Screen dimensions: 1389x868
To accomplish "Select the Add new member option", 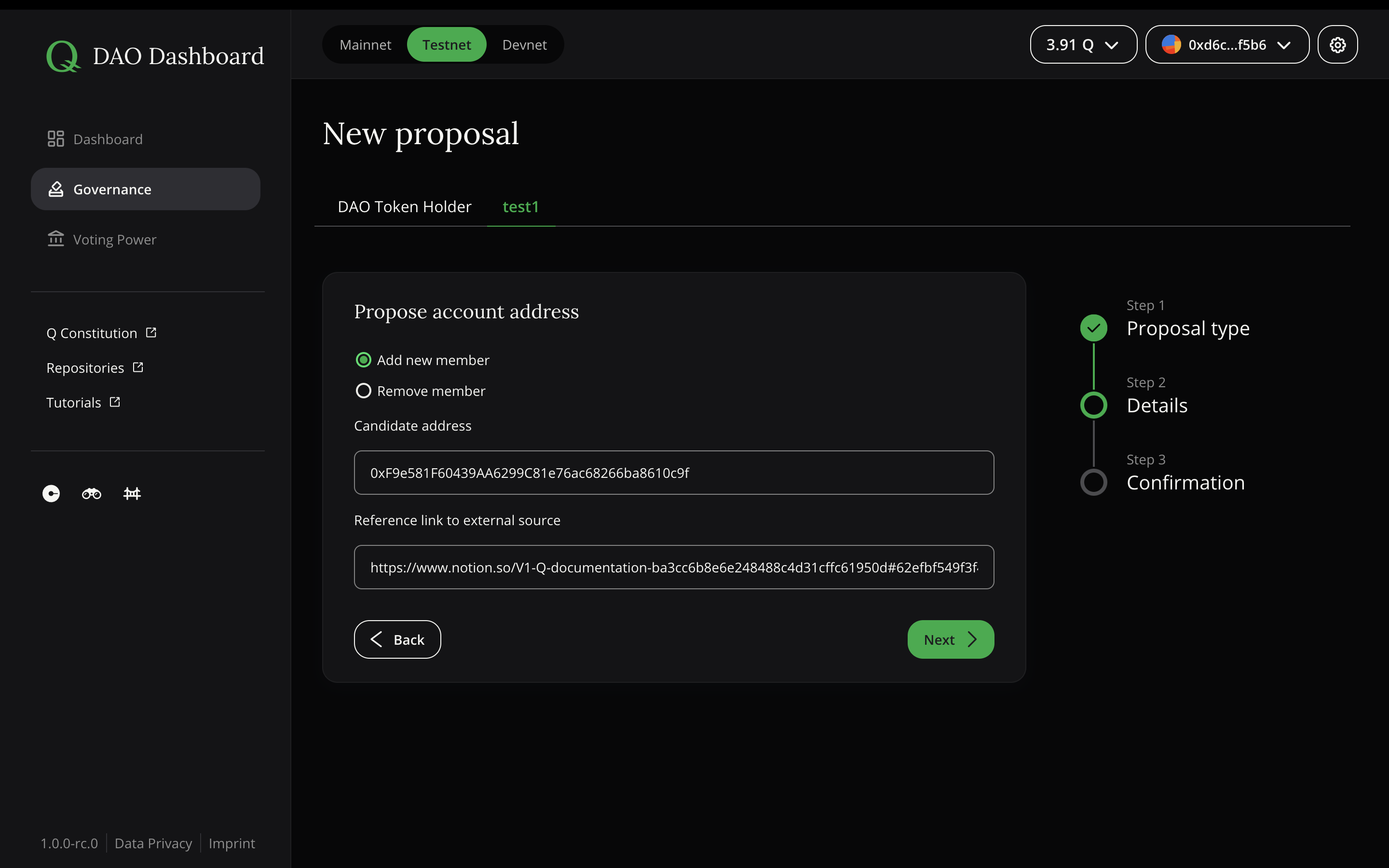I will [x=364, y=359].
